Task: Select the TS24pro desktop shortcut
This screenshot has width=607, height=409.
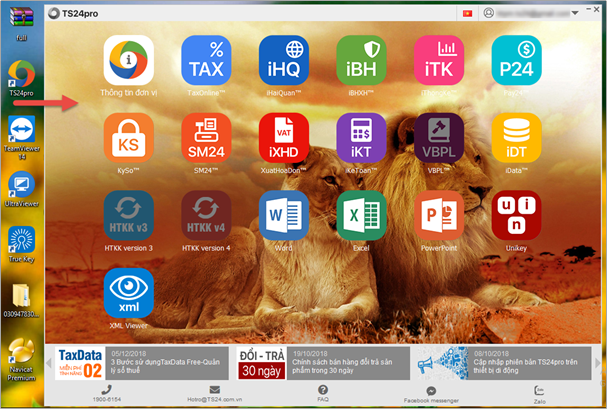Action: pos(22,79)
